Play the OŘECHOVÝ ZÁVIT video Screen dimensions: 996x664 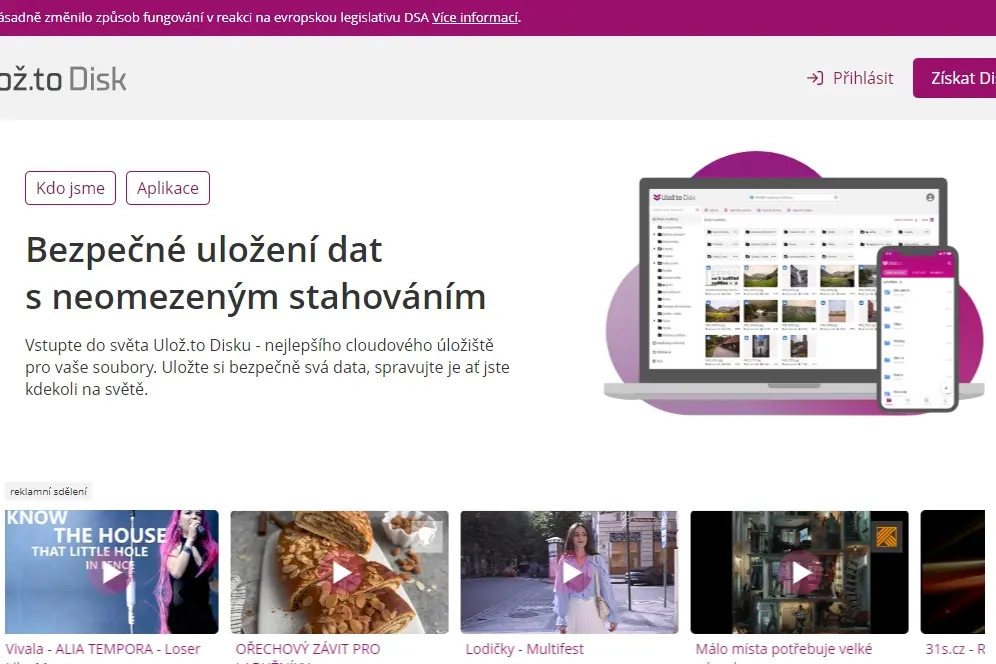[x=340, y=573]
